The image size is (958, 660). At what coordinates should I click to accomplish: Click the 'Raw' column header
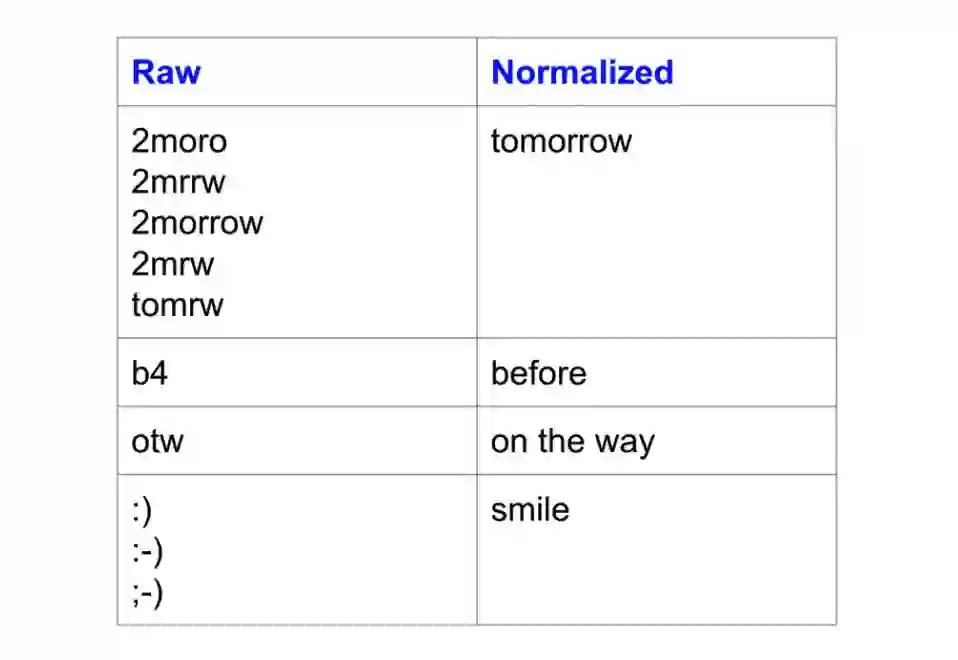(x=166, y=72)
